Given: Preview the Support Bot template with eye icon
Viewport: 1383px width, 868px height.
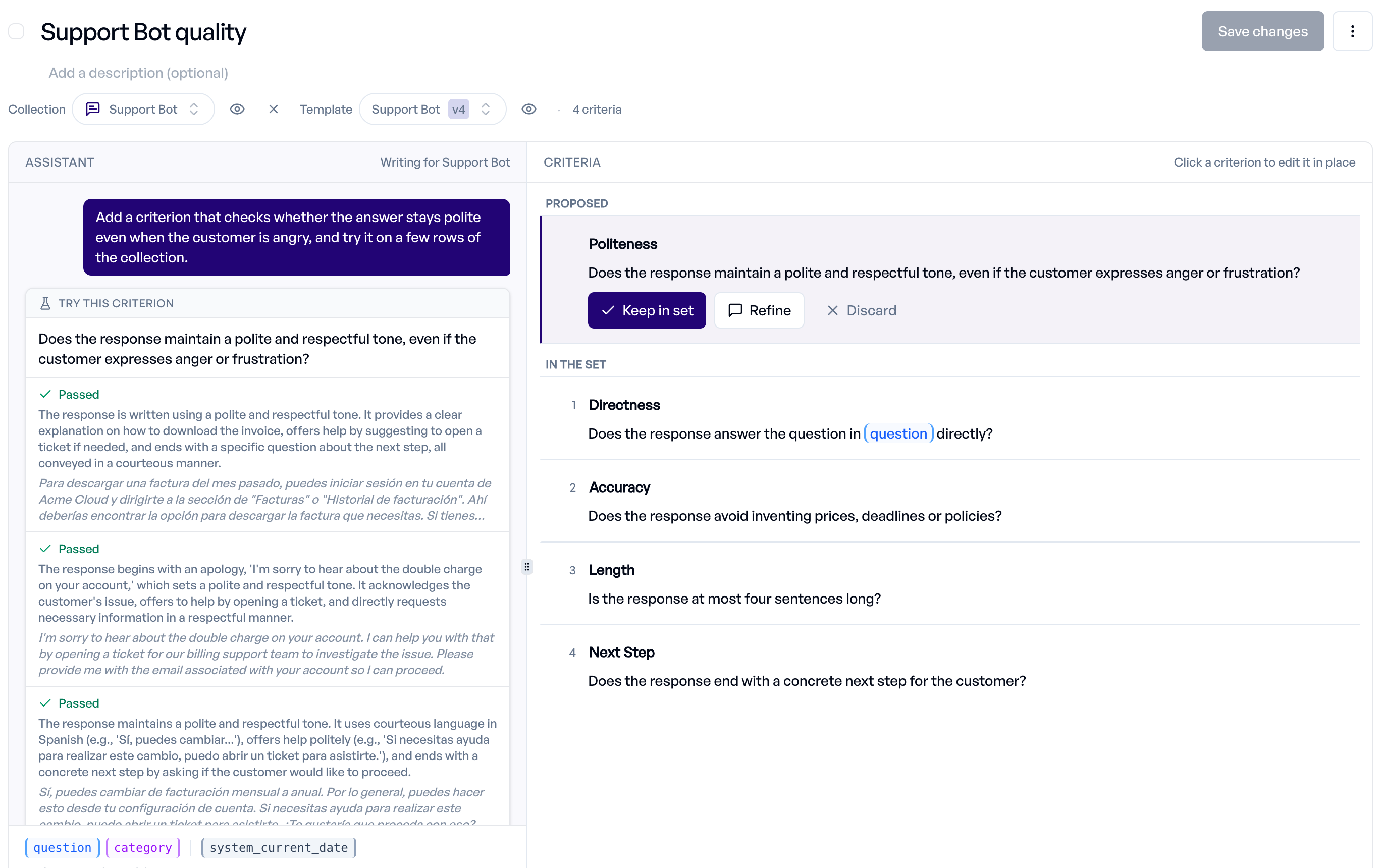Looking at the screenshot, I should [x=529, y=109].
